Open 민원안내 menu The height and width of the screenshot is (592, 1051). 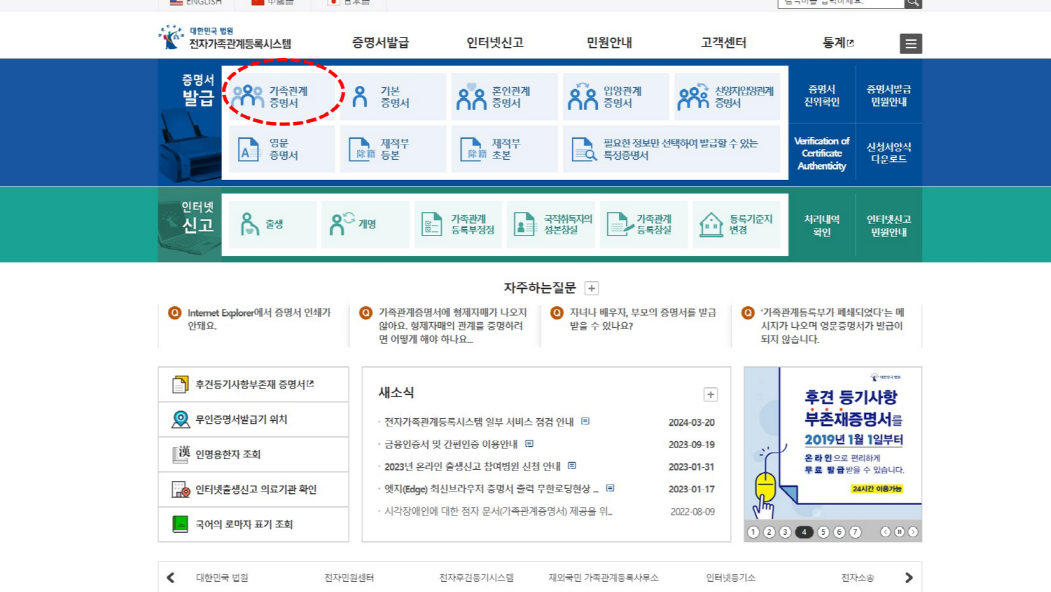tap(609, 43)
